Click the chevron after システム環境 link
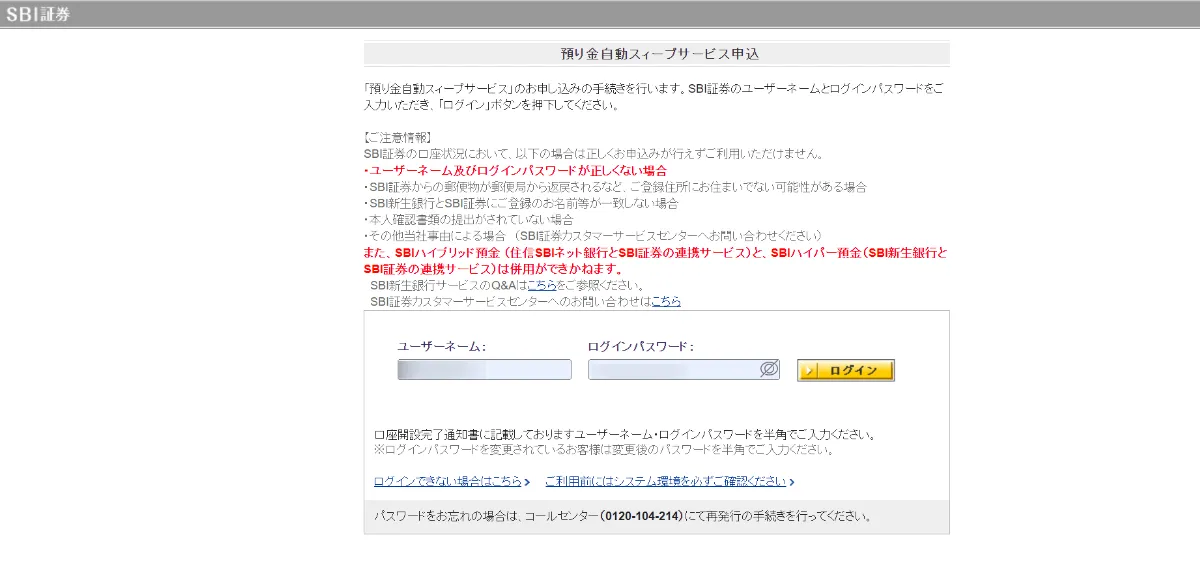The width and height of the screenshot is (1200, 583). pos(791,482)
